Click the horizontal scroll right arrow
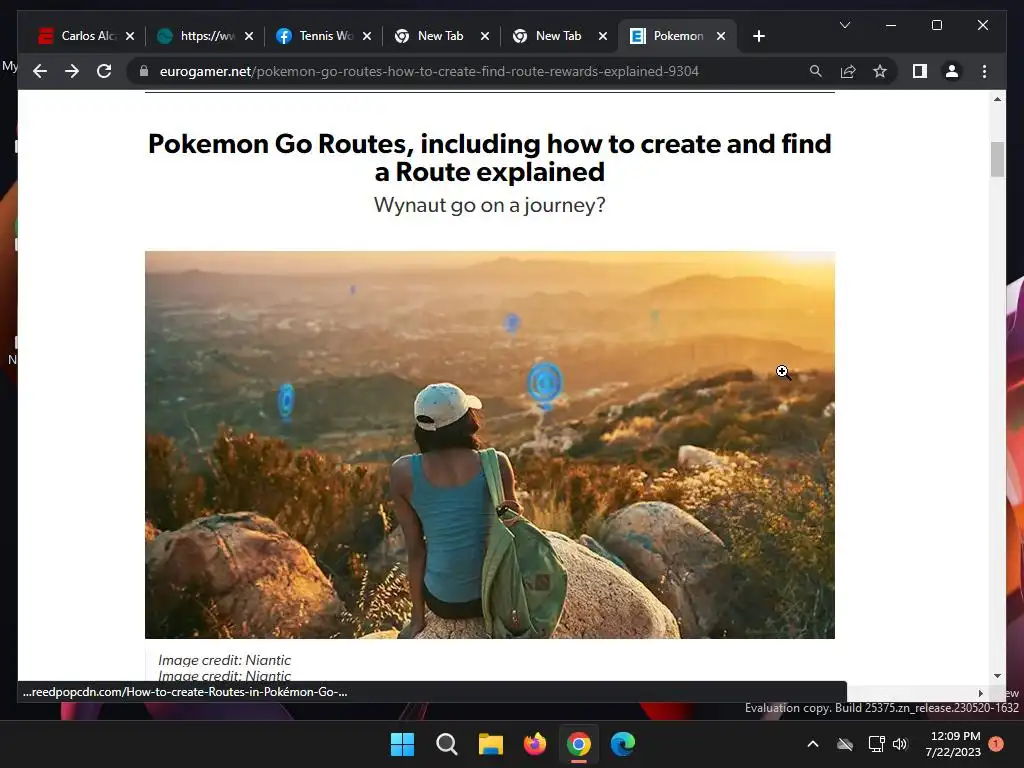This screenshot has height=768, width=1024. [980, 694]
